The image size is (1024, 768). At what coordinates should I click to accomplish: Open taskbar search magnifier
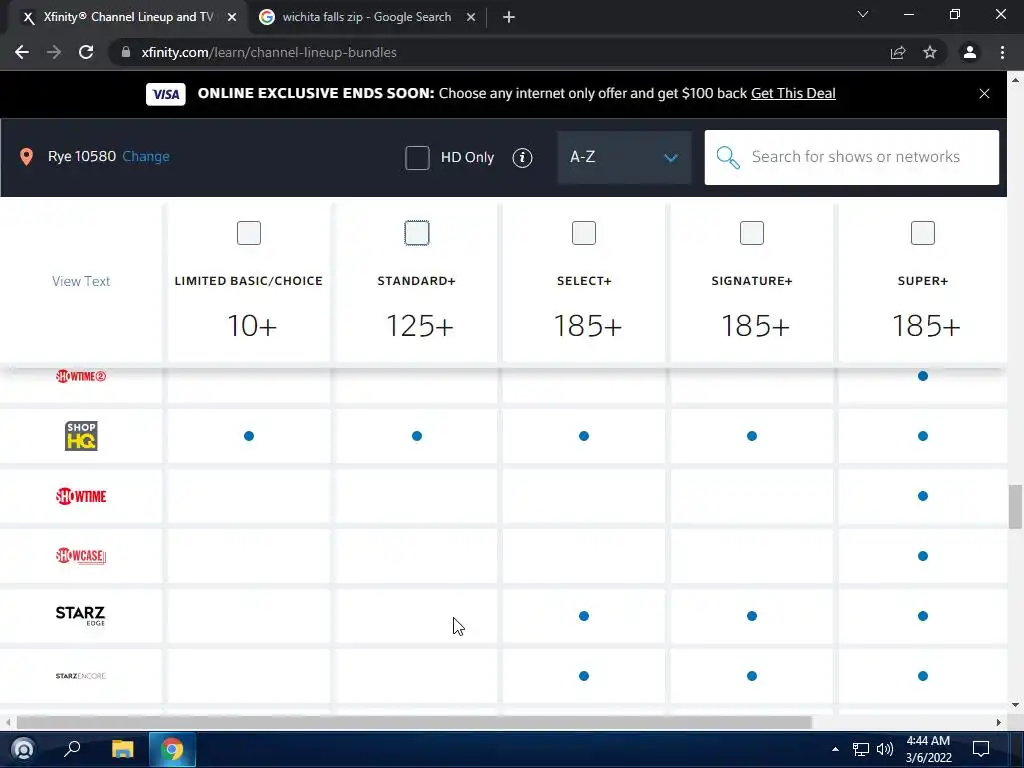tap(72, 748)
